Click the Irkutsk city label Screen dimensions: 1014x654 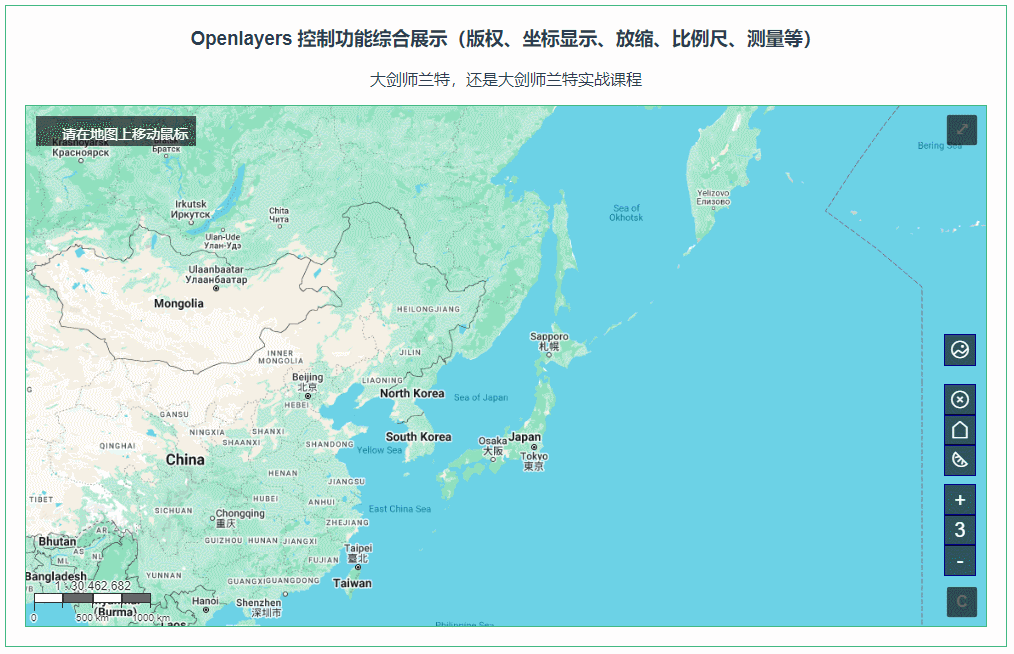click(190, 209)
